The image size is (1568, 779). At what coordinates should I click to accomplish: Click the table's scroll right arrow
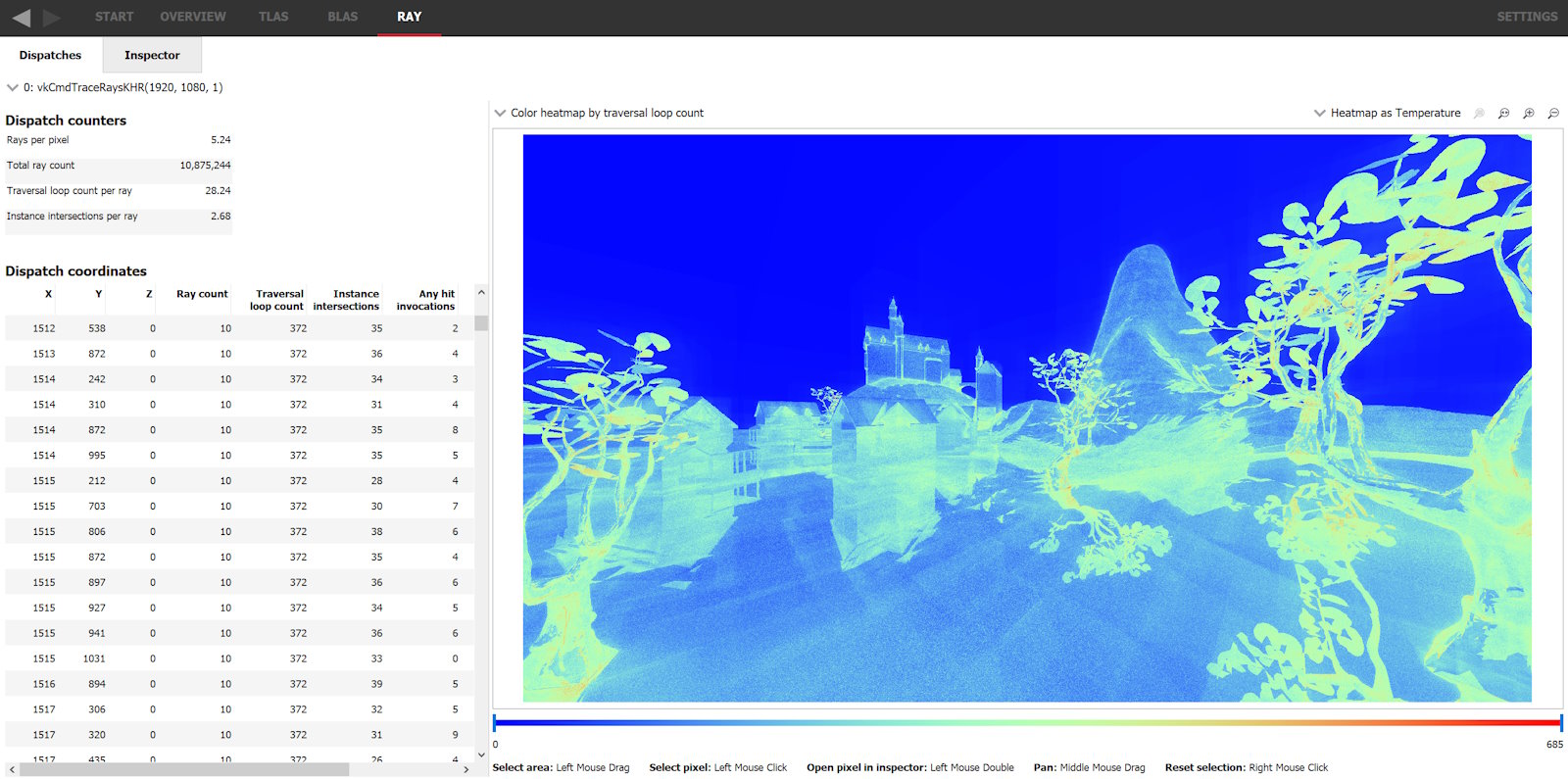[466, 769]
